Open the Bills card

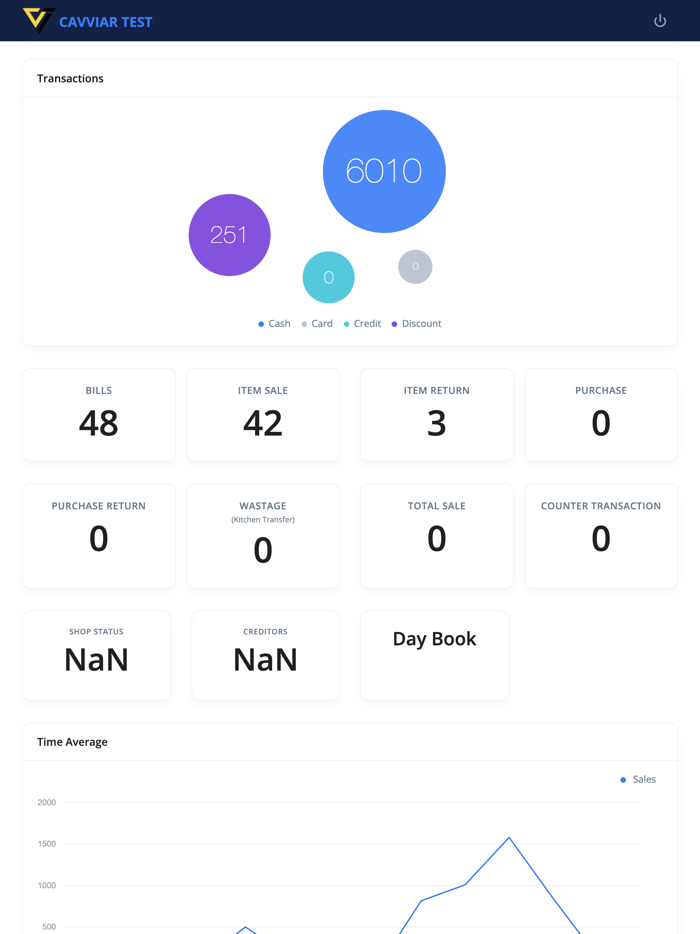click(x=99, y=414)
